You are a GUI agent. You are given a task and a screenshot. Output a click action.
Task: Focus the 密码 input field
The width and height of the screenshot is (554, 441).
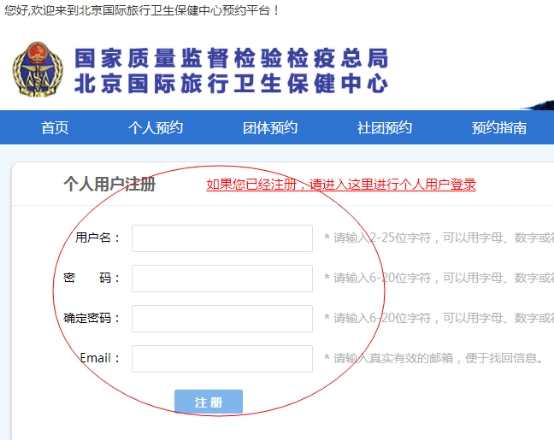click(222, 278)
